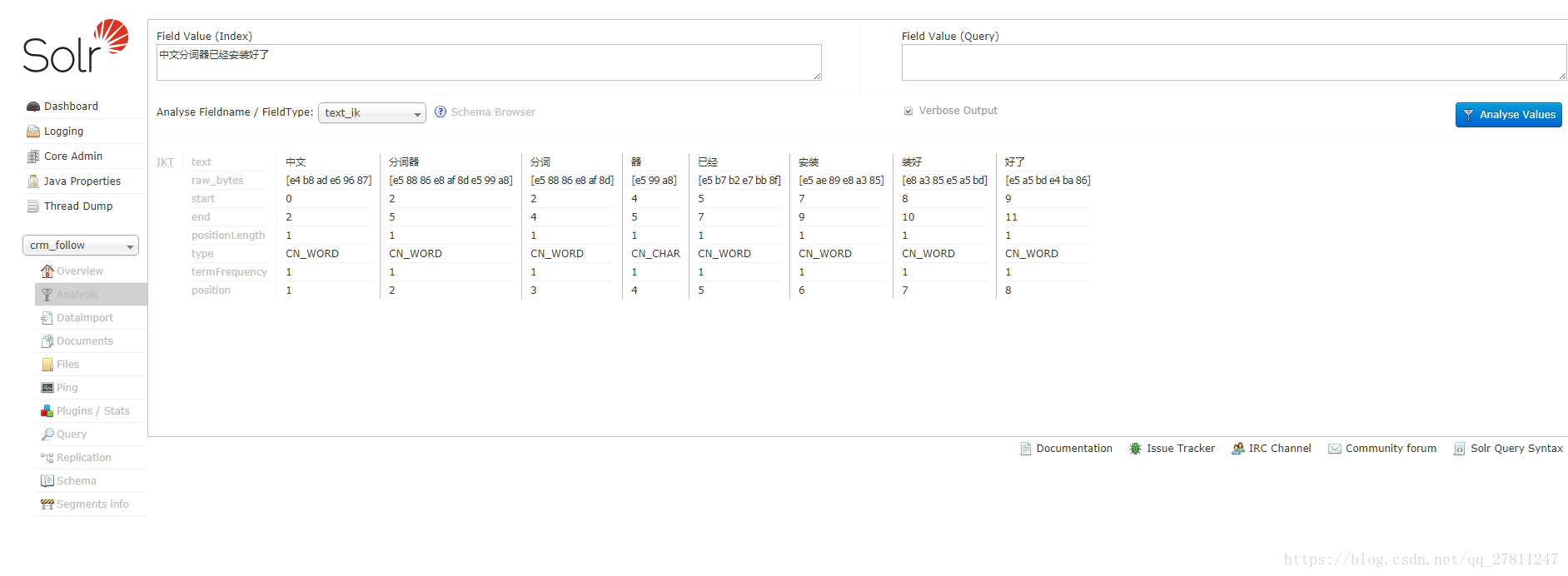Open the Schema Browser link

[x=493, y=112]
